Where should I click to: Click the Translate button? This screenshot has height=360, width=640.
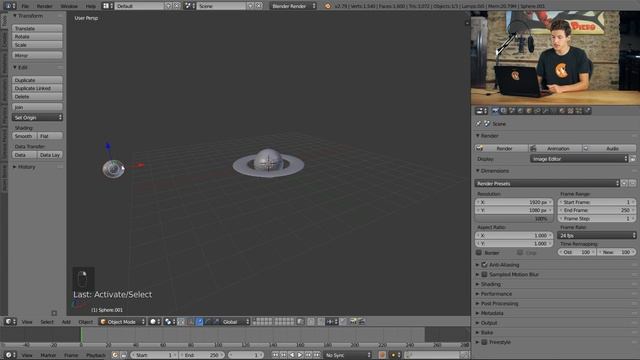[37, 28]
